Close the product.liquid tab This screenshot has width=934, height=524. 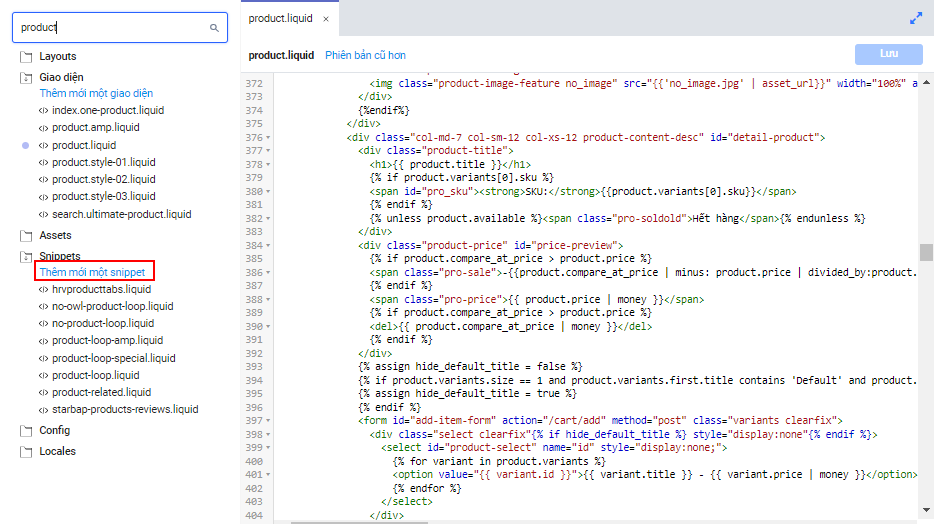click(326, 19)
